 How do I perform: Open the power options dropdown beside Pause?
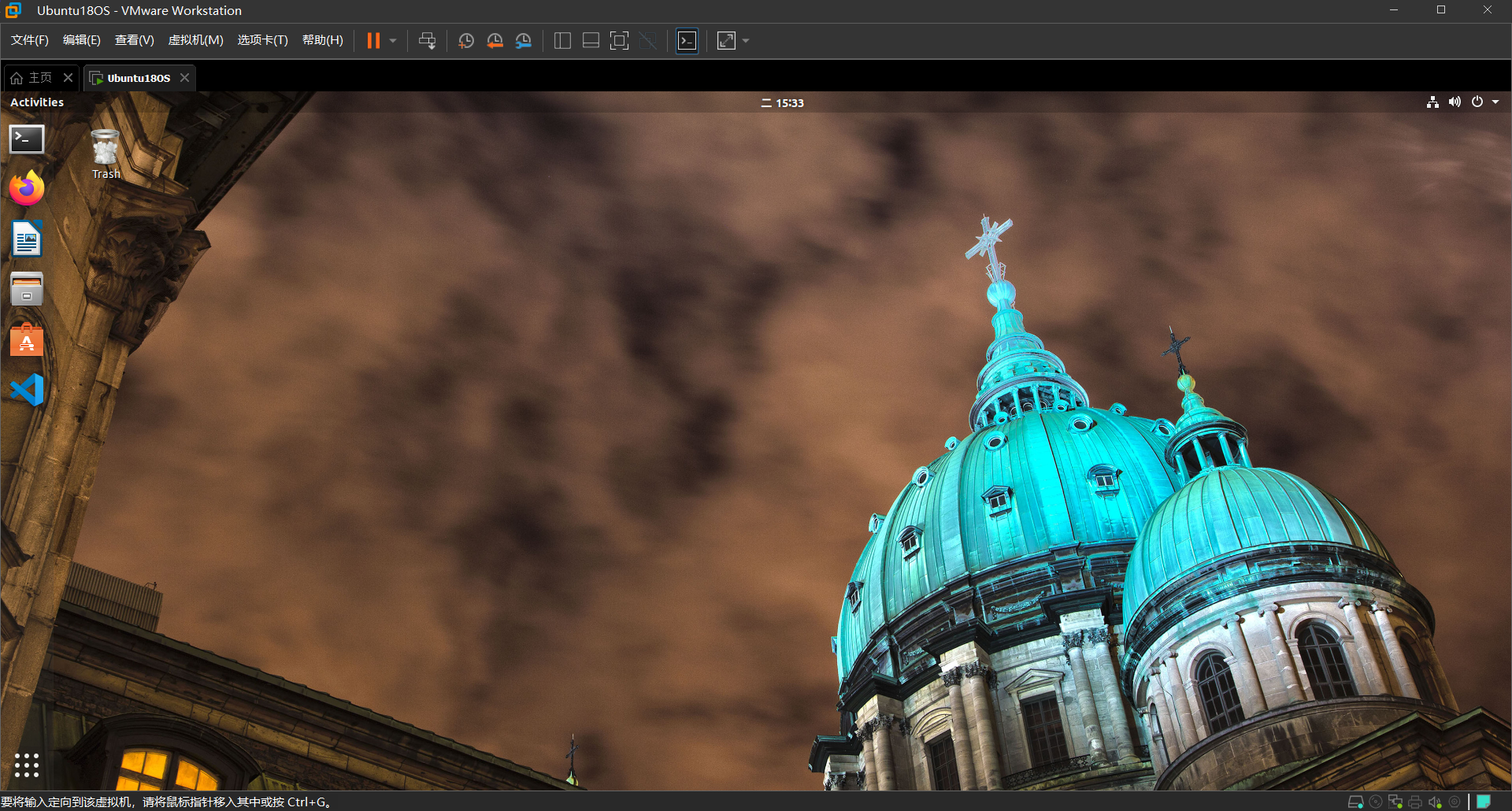pyautogui.click(x=393, y=41)
